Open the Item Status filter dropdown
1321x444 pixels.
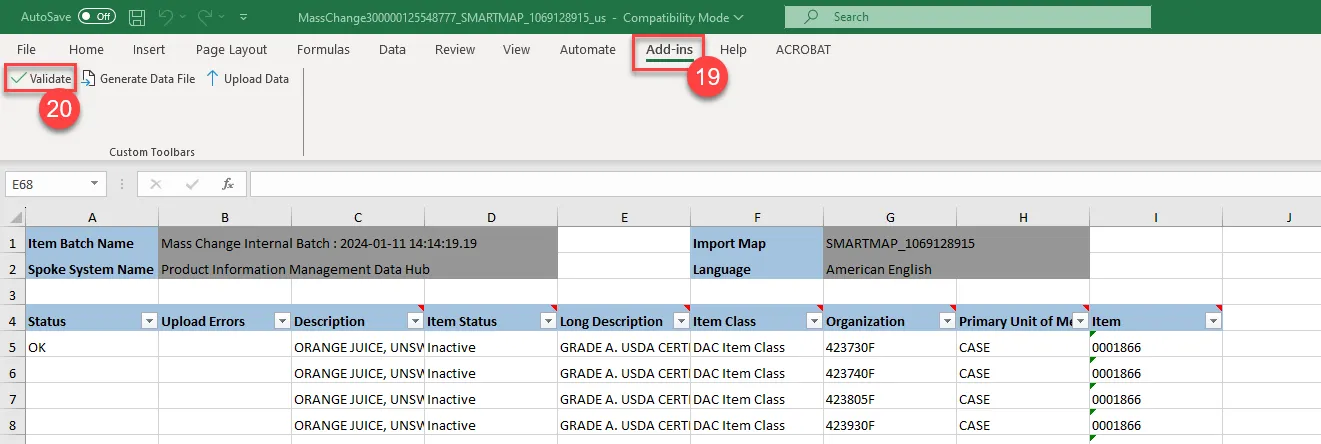(x=548, y=321)
